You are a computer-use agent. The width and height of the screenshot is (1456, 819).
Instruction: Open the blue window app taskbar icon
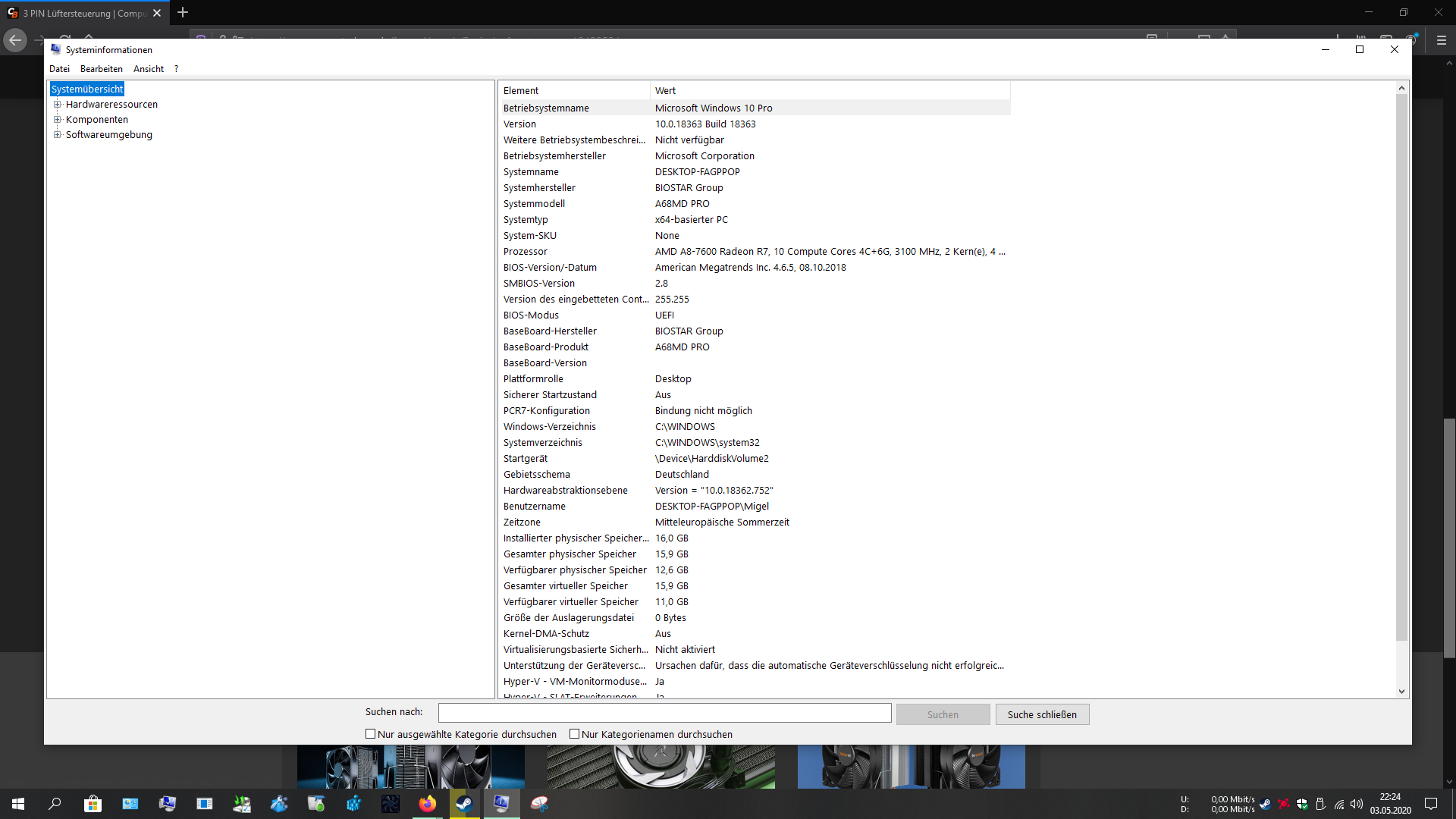pyautogui.click(x=205, y=804)
